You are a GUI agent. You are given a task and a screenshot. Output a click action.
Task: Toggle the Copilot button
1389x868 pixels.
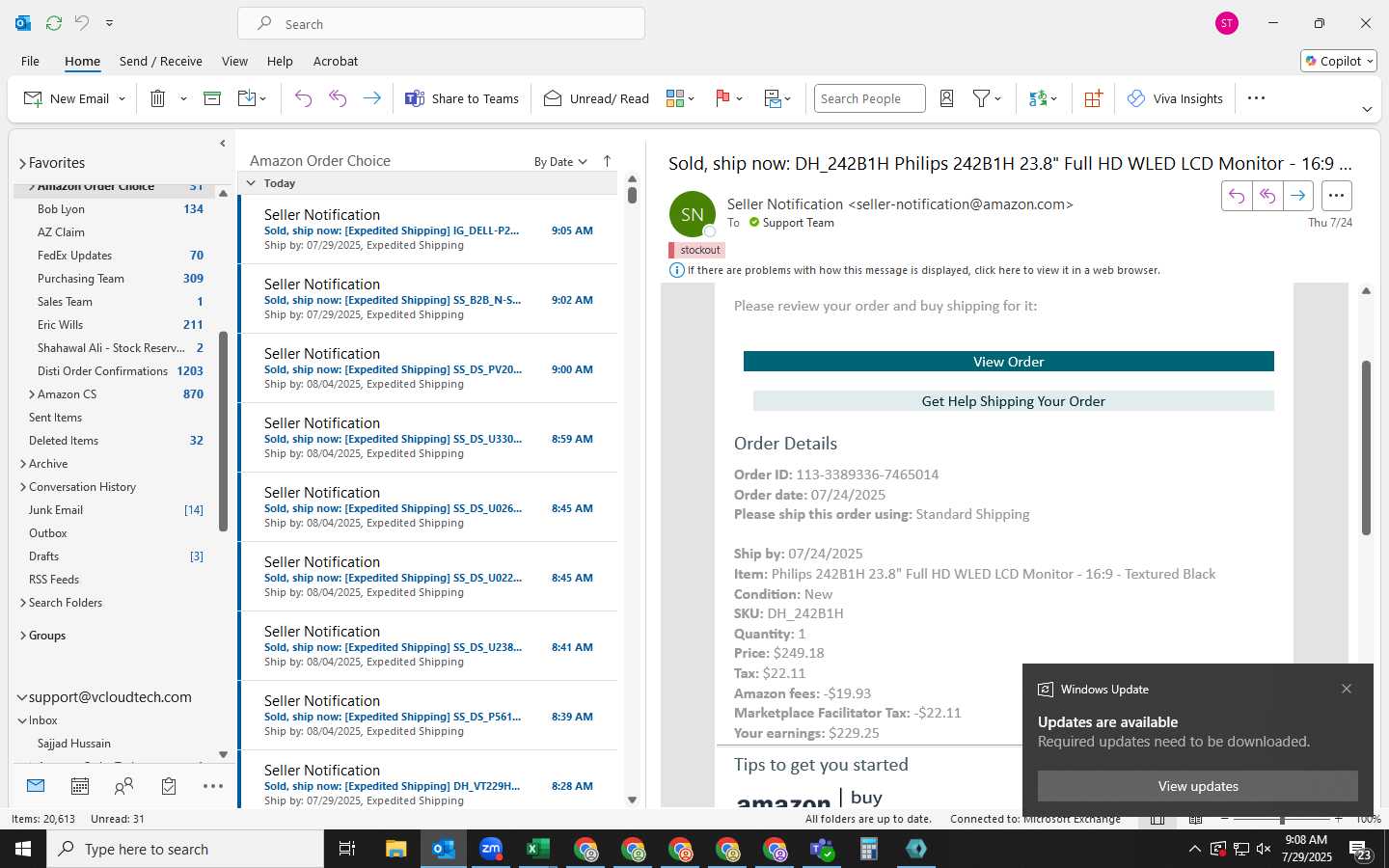coord(1339,61)
